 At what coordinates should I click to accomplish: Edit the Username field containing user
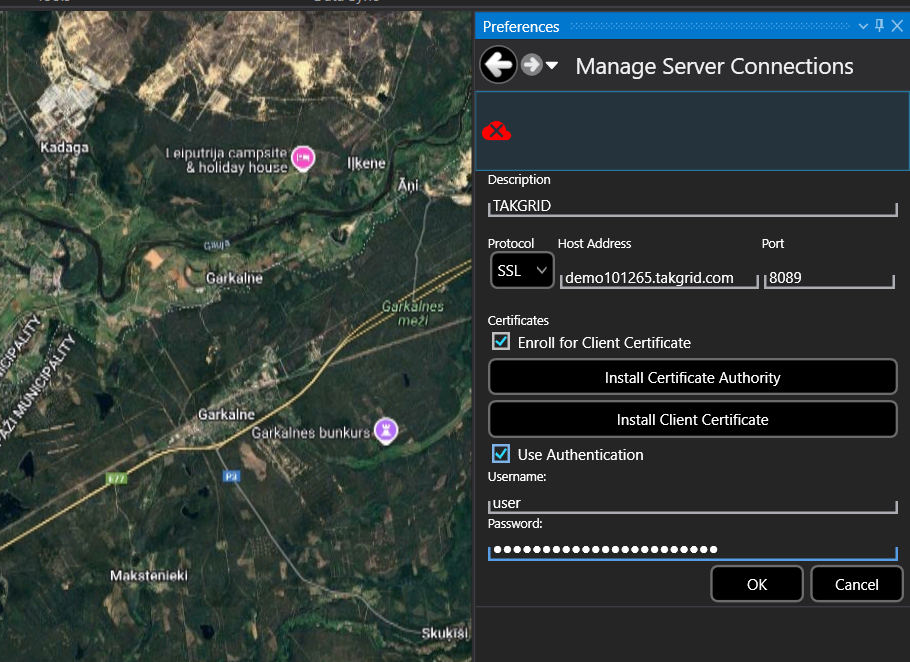[x=692, y=503]
